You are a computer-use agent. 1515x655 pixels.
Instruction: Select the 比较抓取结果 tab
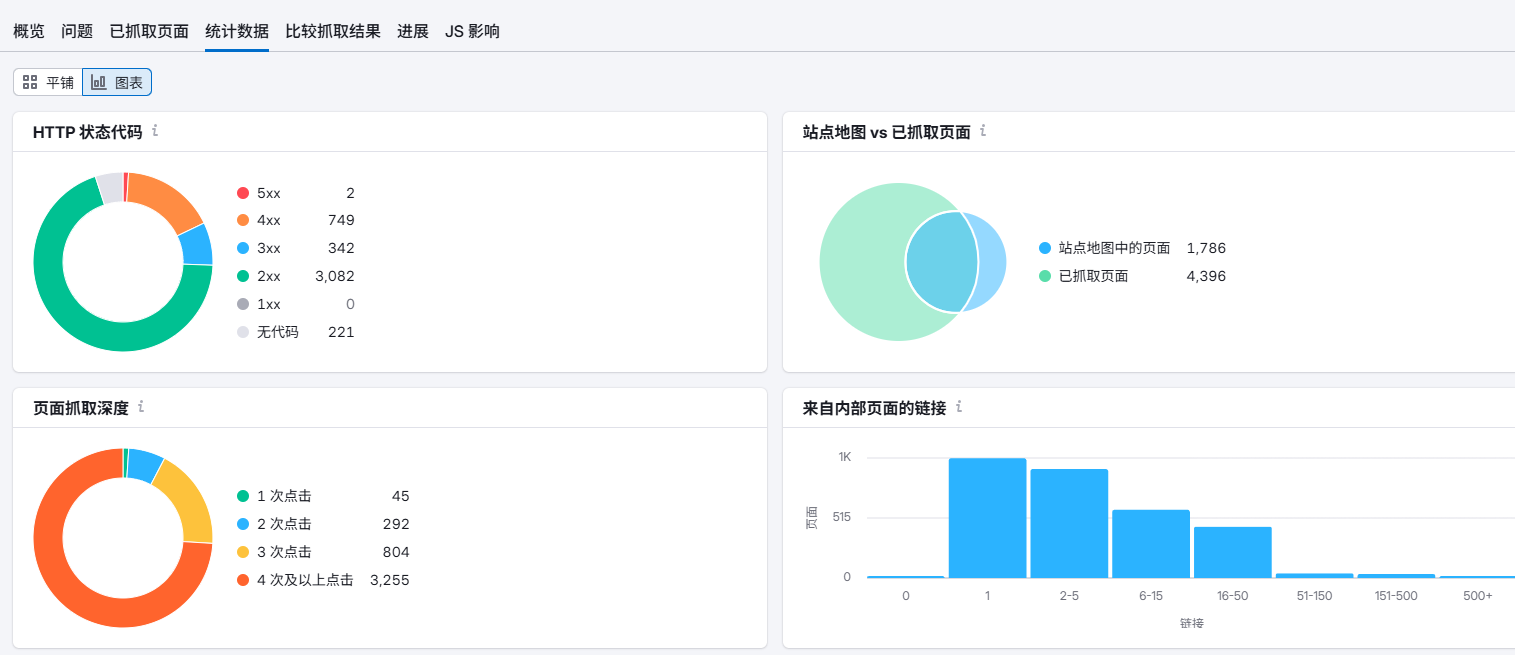coord(333,31)
